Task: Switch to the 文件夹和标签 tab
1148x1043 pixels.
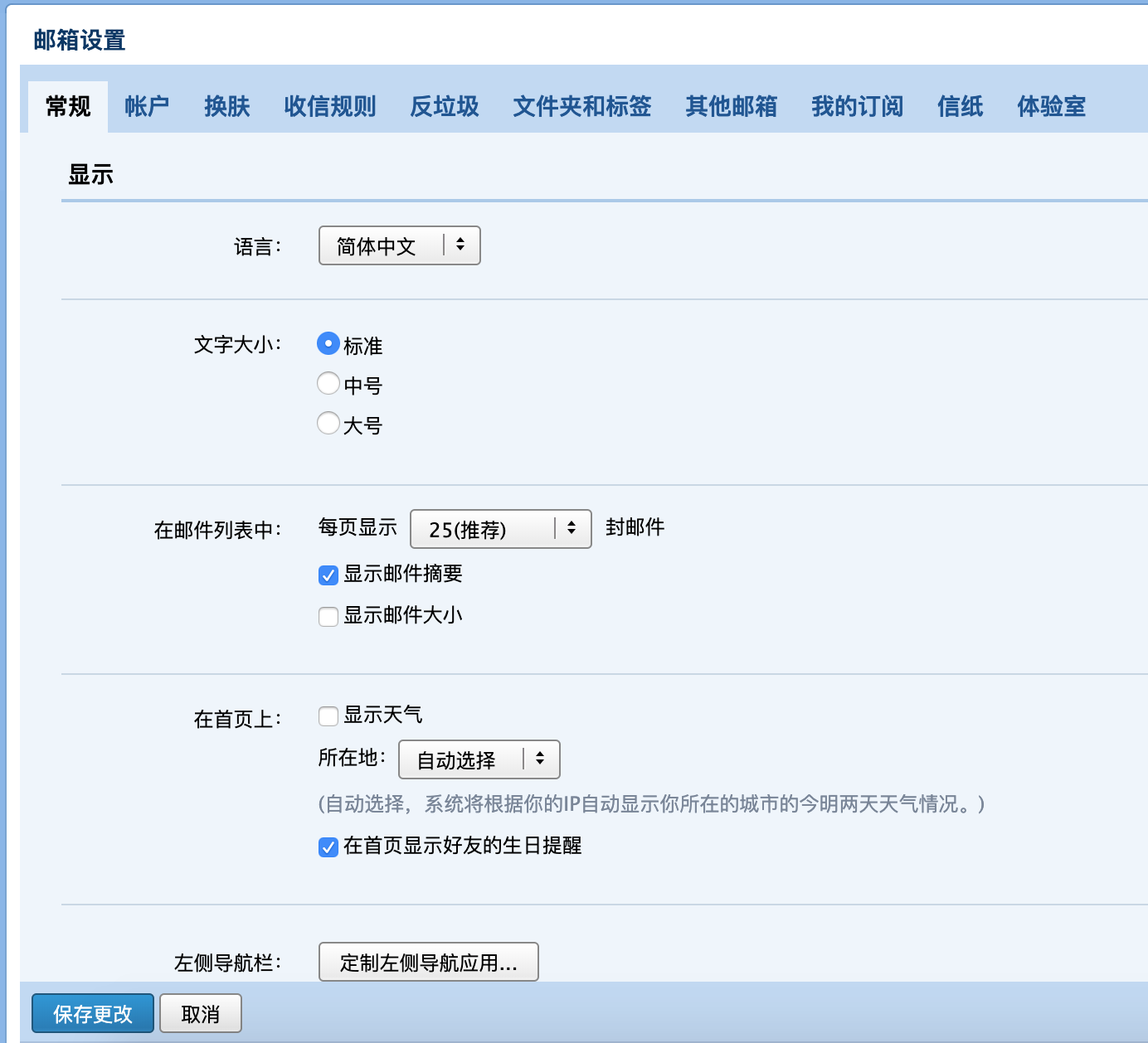Action: click(581, 106)
